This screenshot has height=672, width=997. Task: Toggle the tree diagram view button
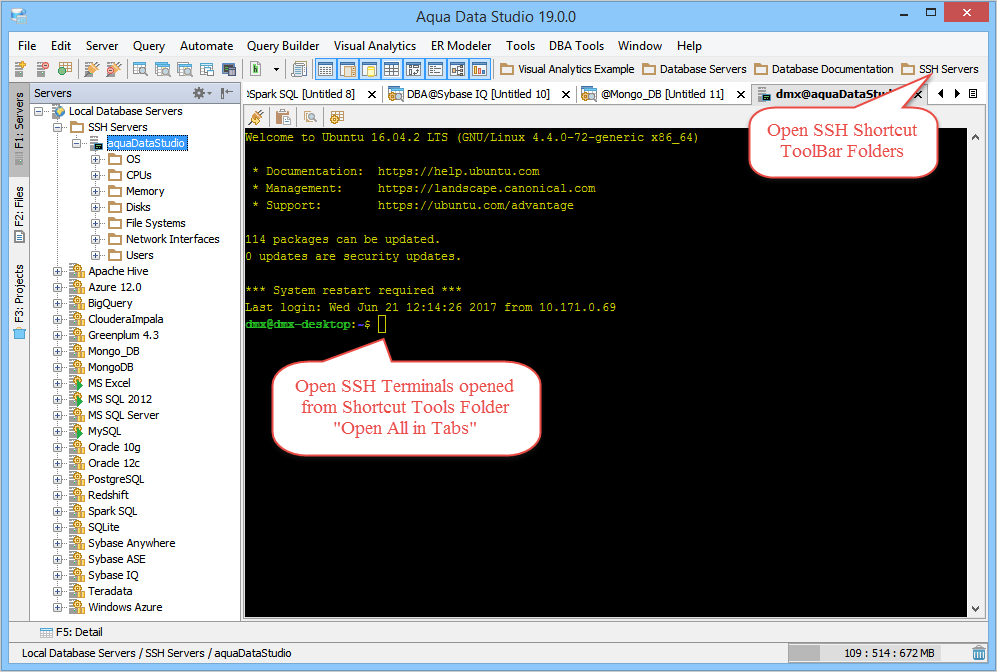pos(457,69)
